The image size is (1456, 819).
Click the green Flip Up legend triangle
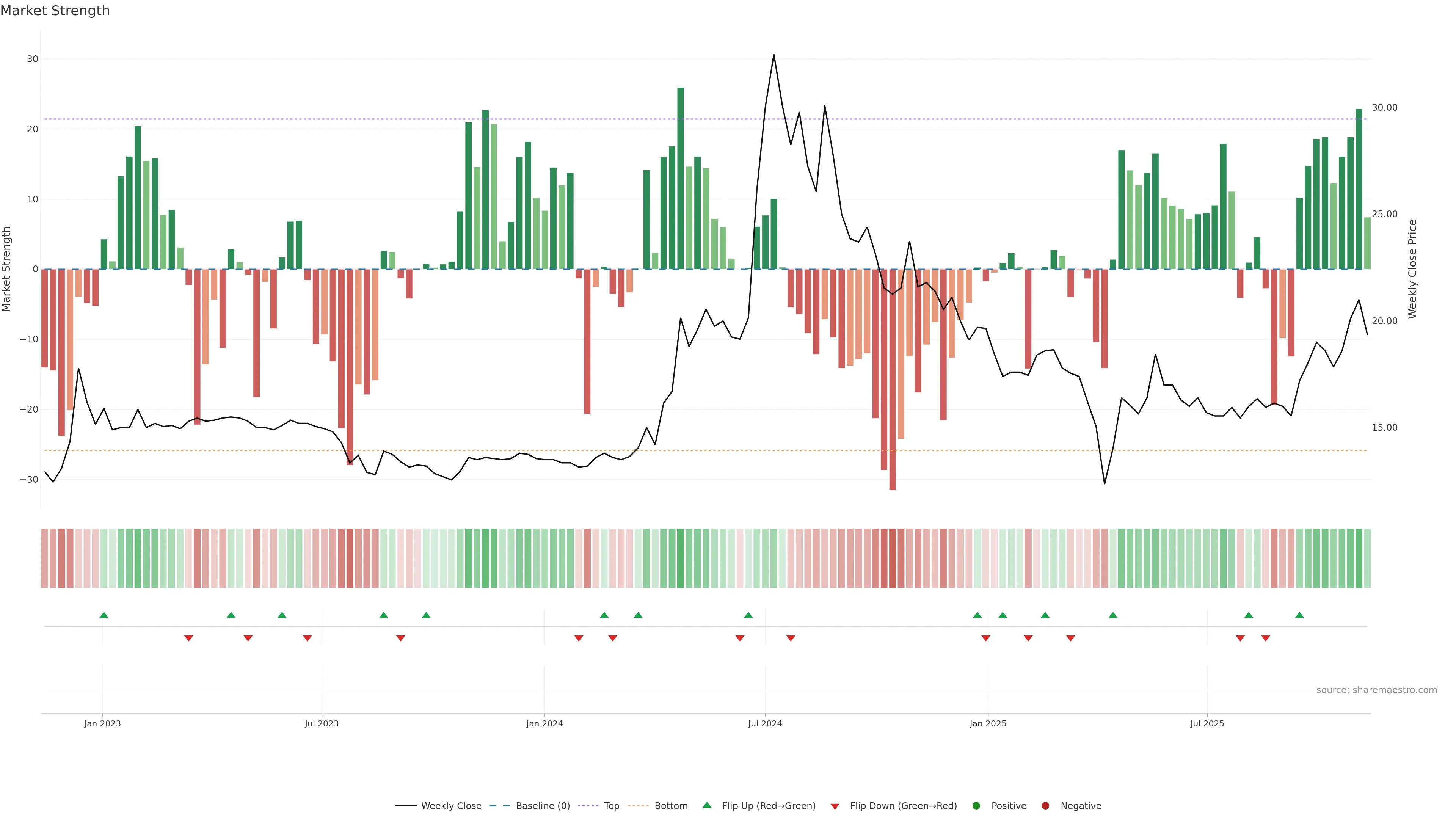point(706,805)
